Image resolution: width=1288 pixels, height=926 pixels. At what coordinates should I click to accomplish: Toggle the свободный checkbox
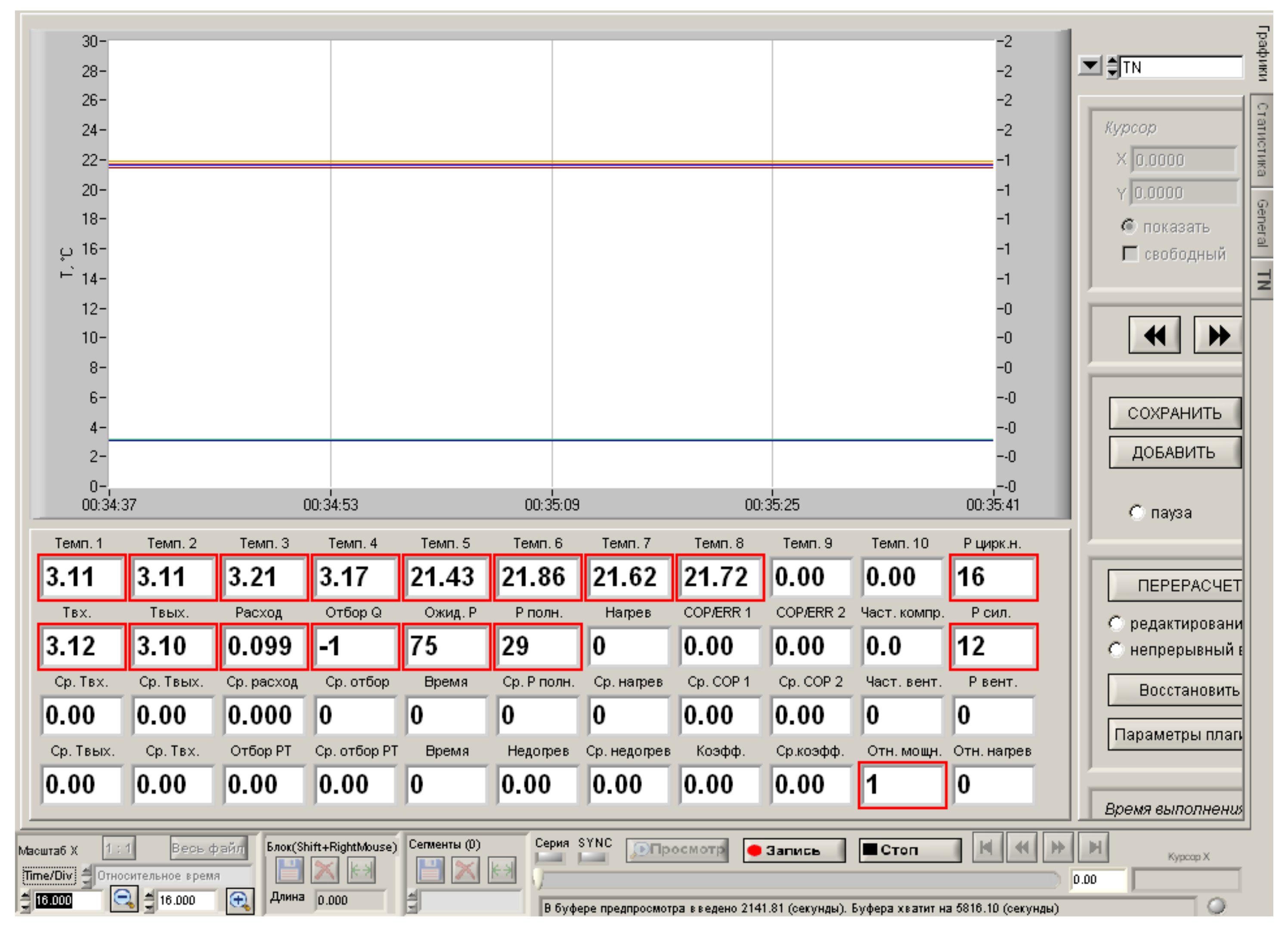click(x=1130, y=253)
